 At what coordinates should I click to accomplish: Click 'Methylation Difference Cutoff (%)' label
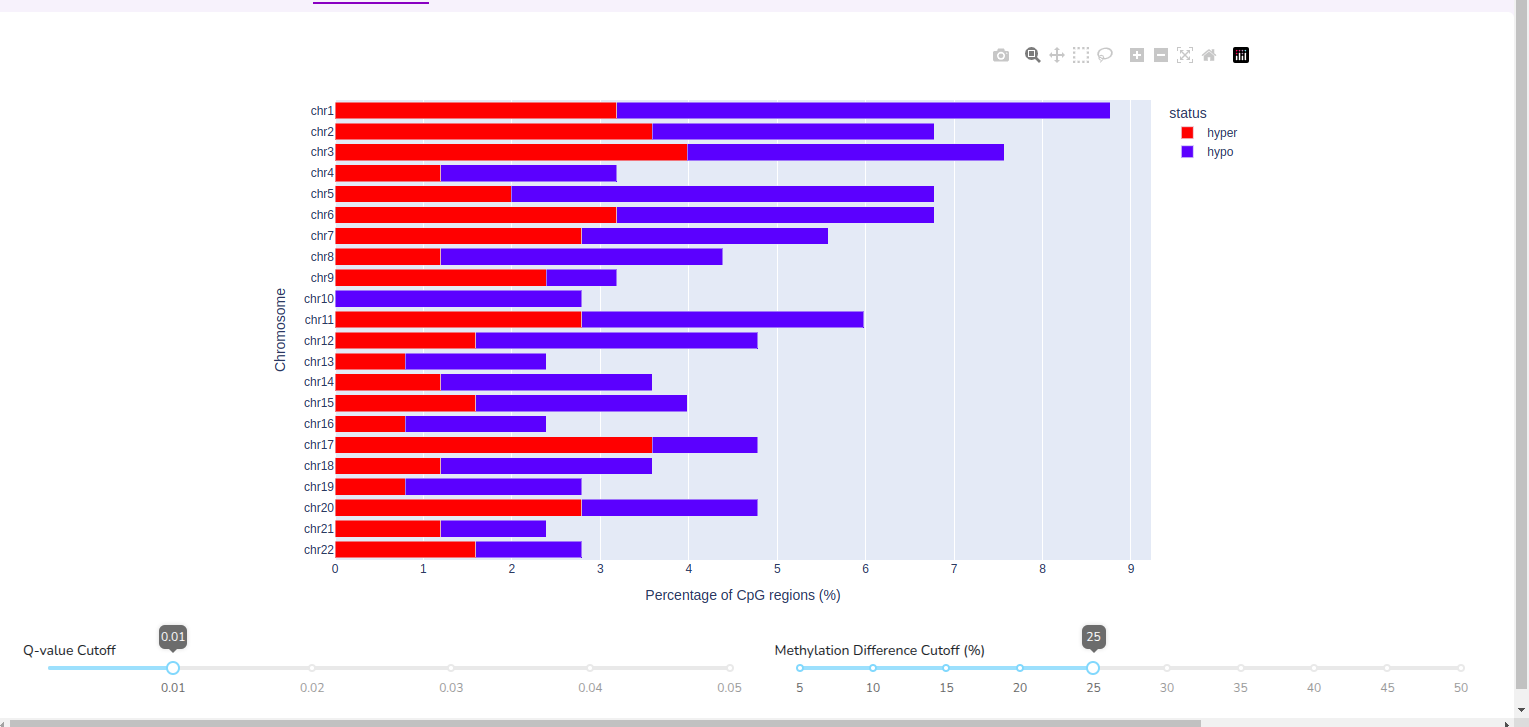click(x=880, y=650)
